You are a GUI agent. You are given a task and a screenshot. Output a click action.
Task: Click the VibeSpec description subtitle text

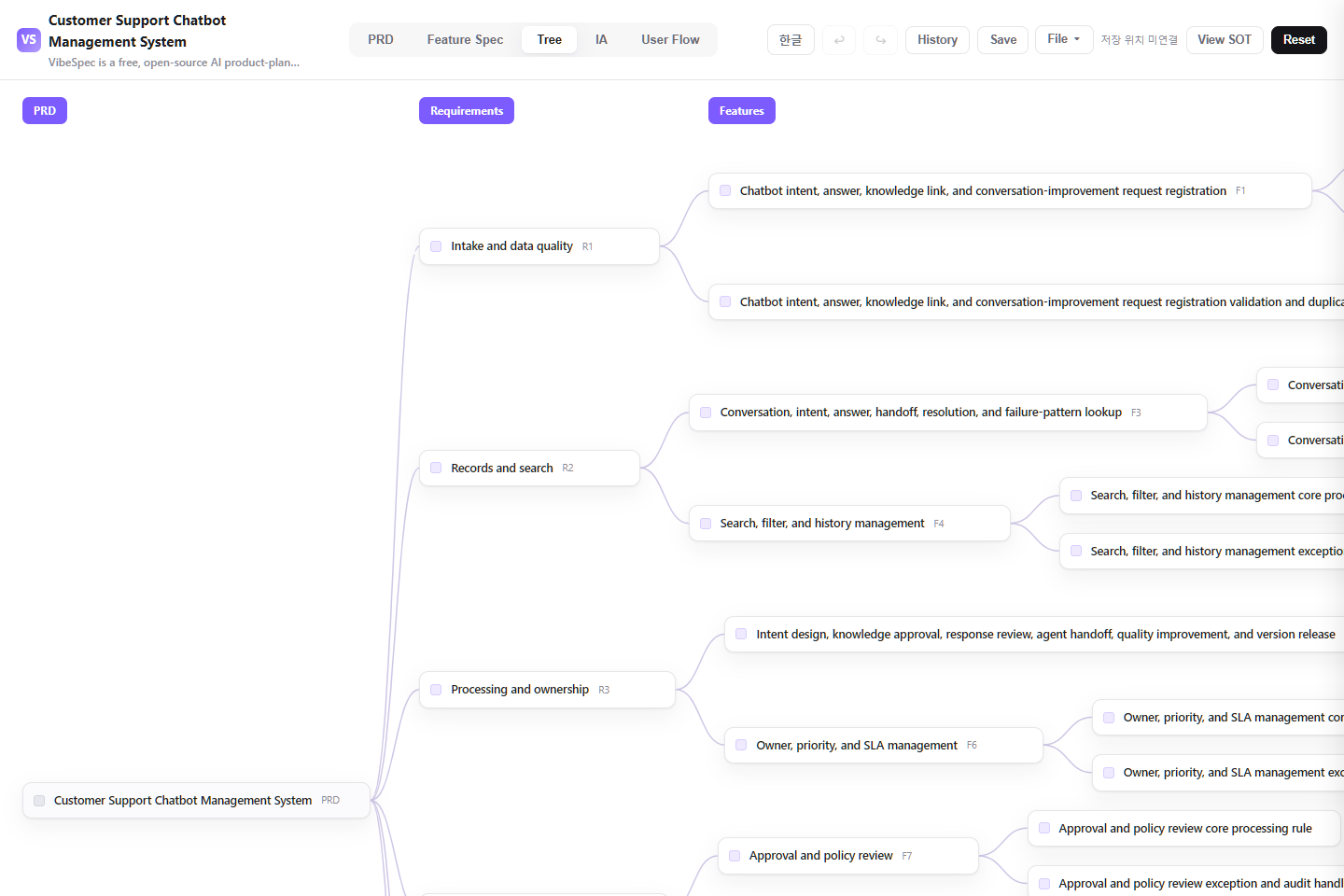pos(174,63)
